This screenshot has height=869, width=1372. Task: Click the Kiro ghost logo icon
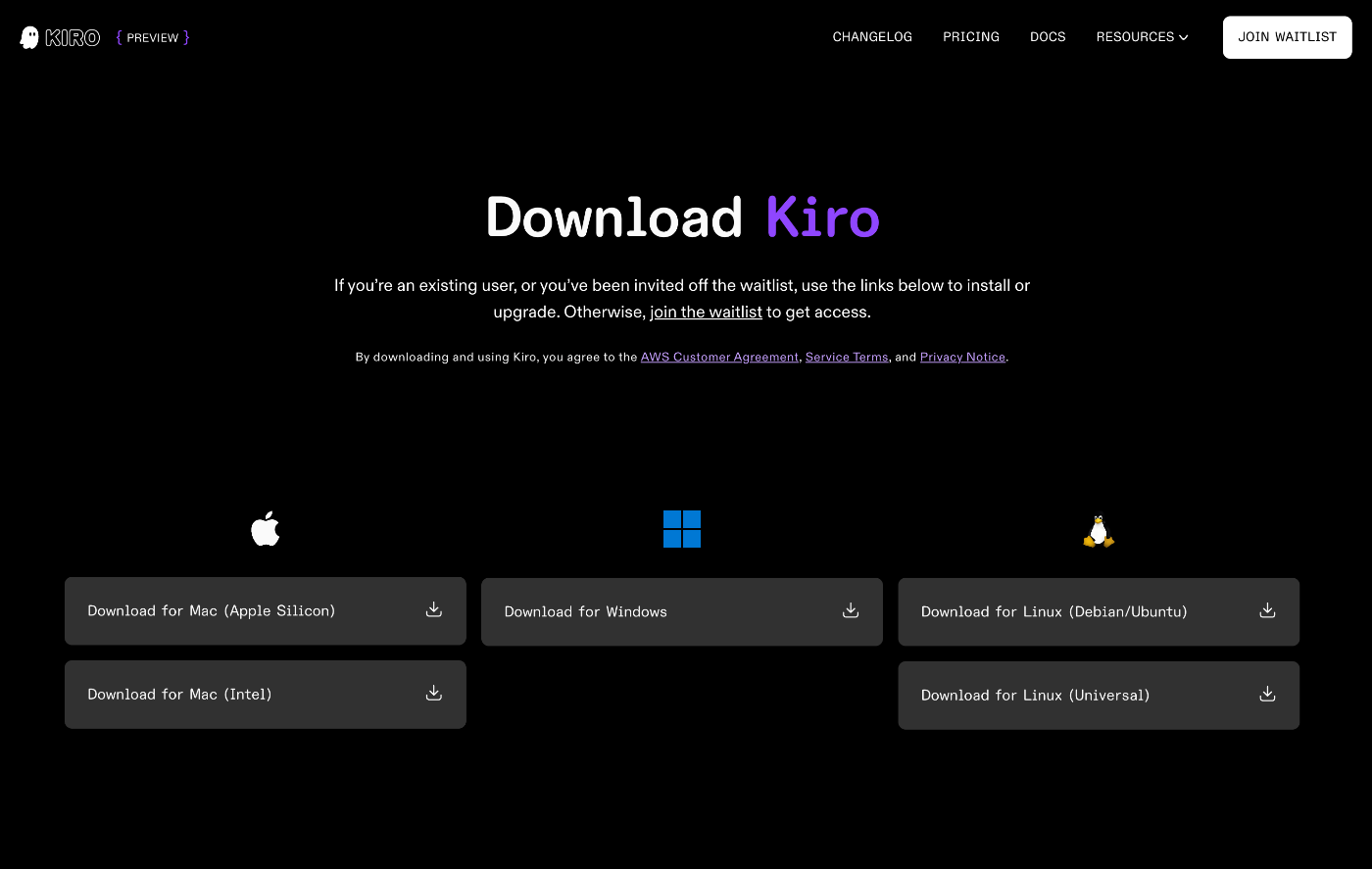29,37
